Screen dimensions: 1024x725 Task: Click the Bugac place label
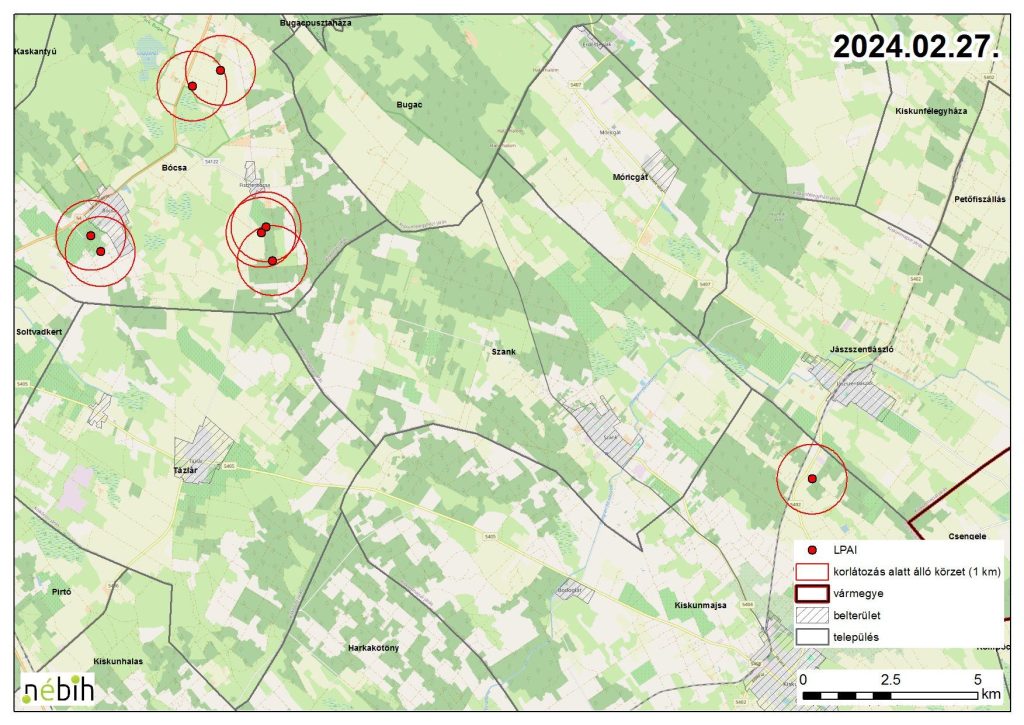pyautogui.click(x=409, y=105)
